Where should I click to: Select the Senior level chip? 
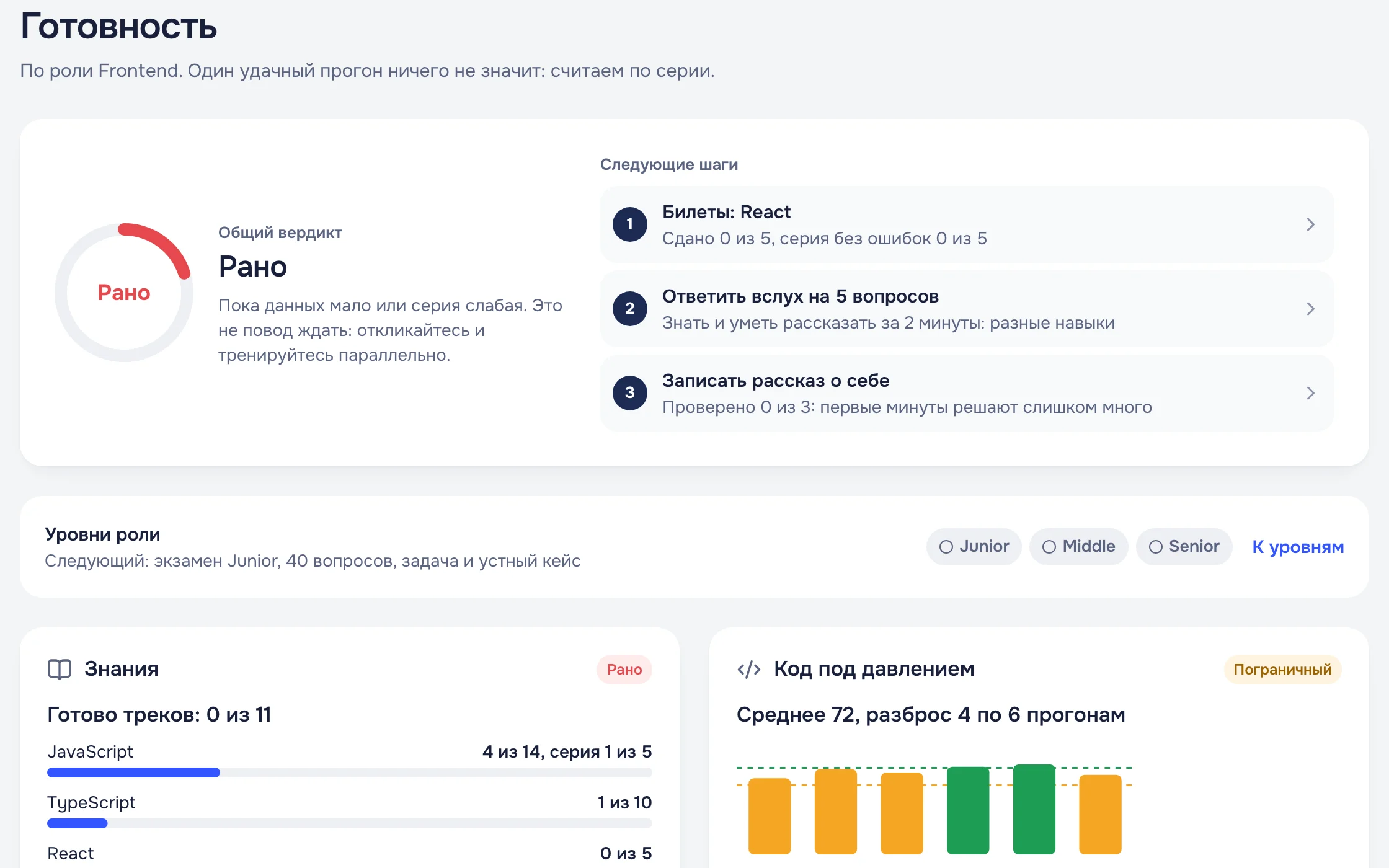tap(1184, 547)
